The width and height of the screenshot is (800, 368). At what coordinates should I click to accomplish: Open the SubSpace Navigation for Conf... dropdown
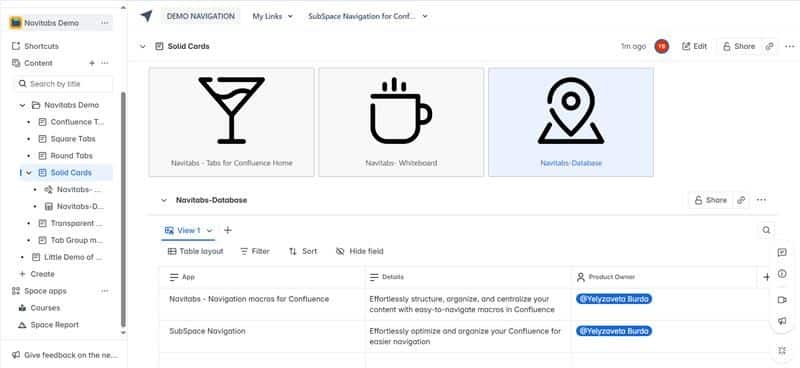coord(367,16)
